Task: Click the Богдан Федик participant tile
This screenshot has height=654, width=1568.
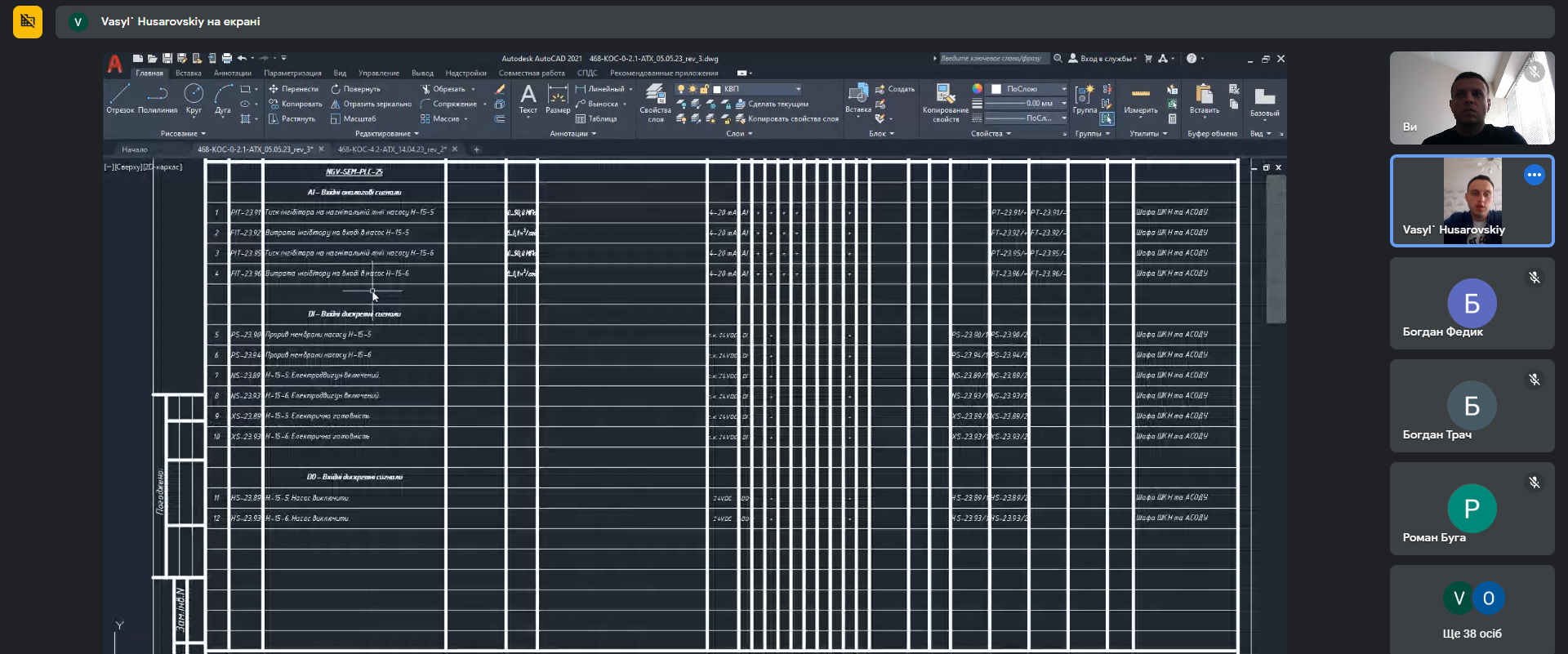Action: tap(1472, 304)
